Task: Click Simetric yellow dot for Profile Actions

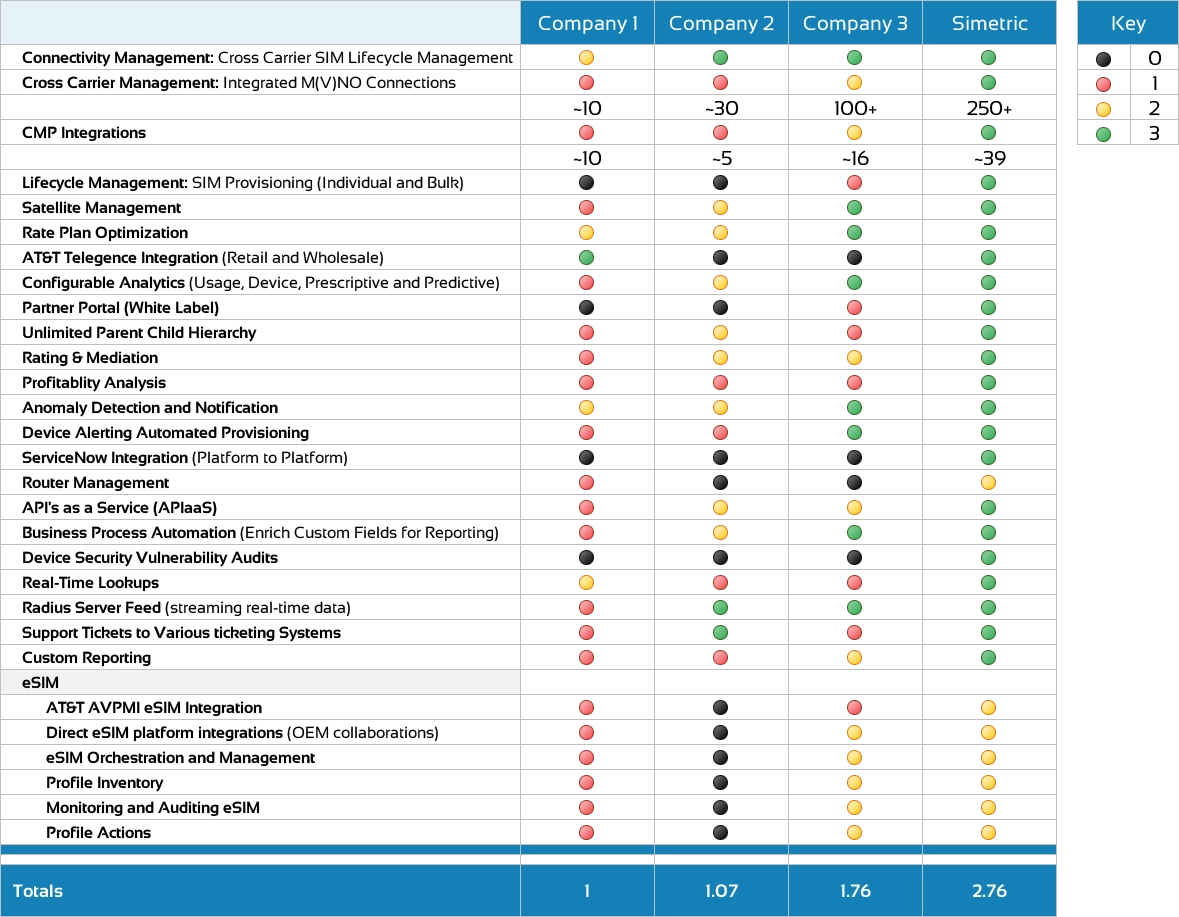Action: (989, 833)
